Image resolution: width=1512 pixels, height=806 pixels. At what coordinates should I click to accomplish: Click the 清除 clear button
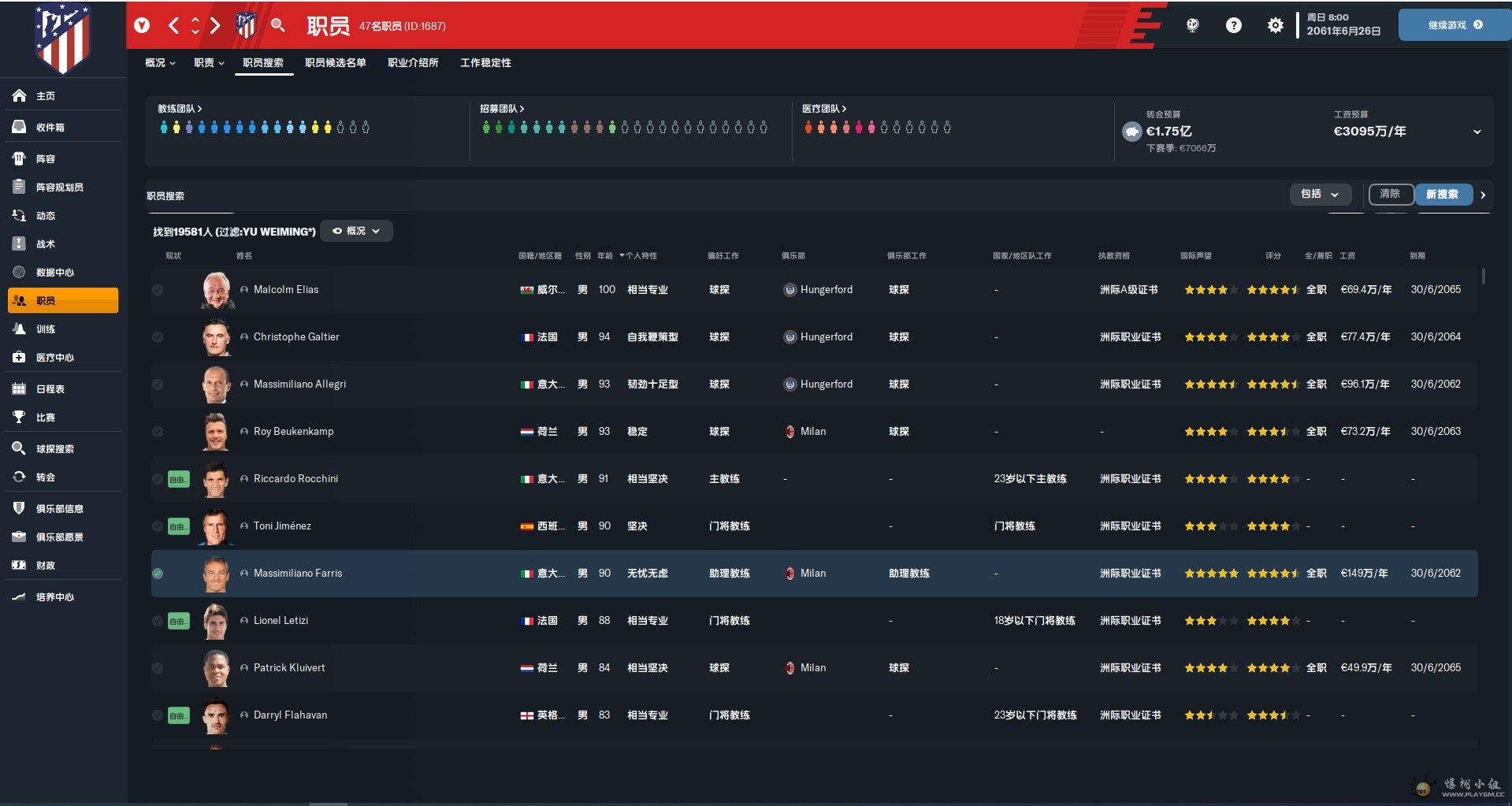coord(1391,194)
